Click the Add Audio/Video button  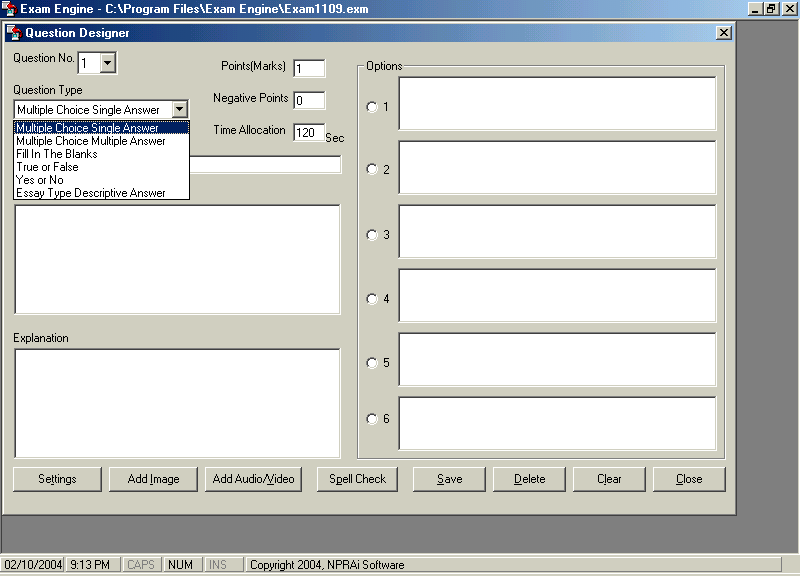point(254,479)
